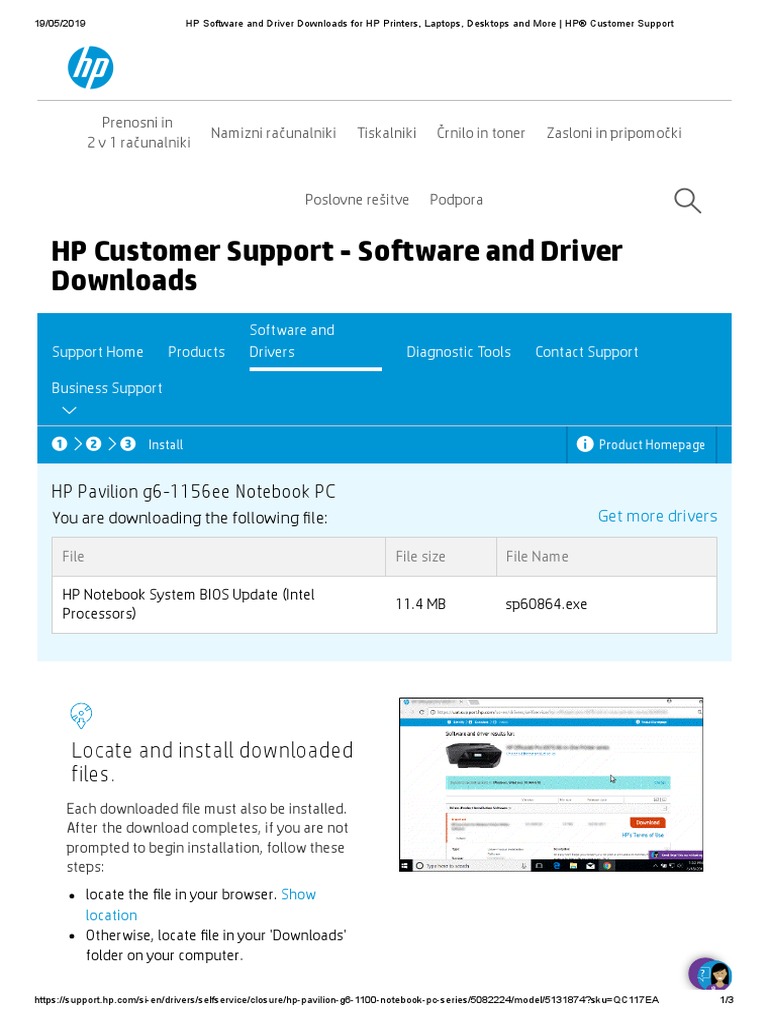The width and height of the screenshot is (768, 1024).
Task: Click the download disc icon above Locate heading
Action: coord(81,716)
